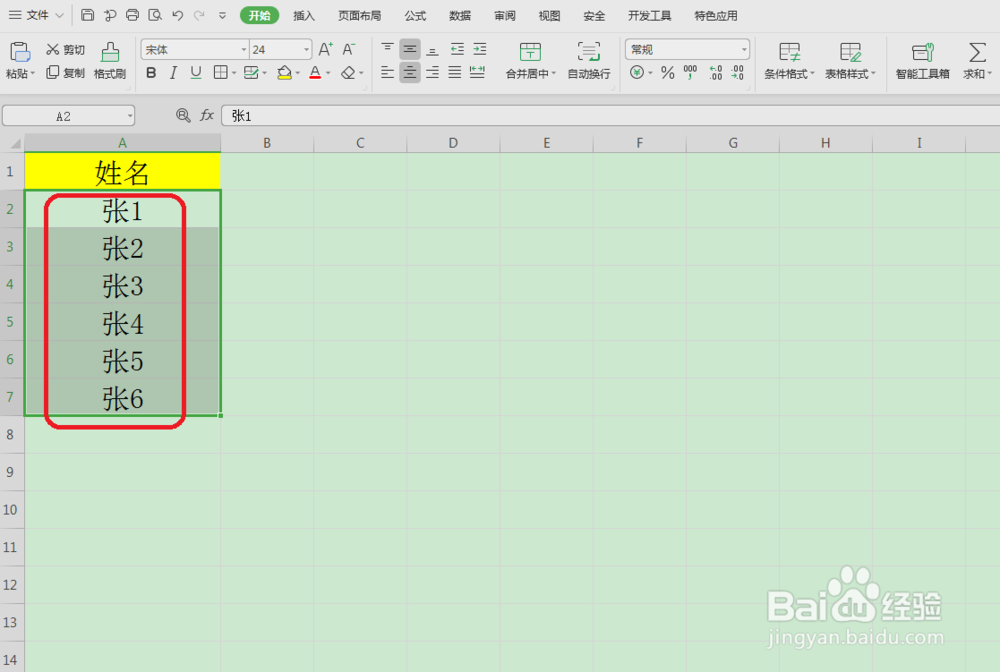Image resolution: width=1000 pixels, height=672 pixels.
Task: Open the Smart Toolbox
Action: [923, 61]
